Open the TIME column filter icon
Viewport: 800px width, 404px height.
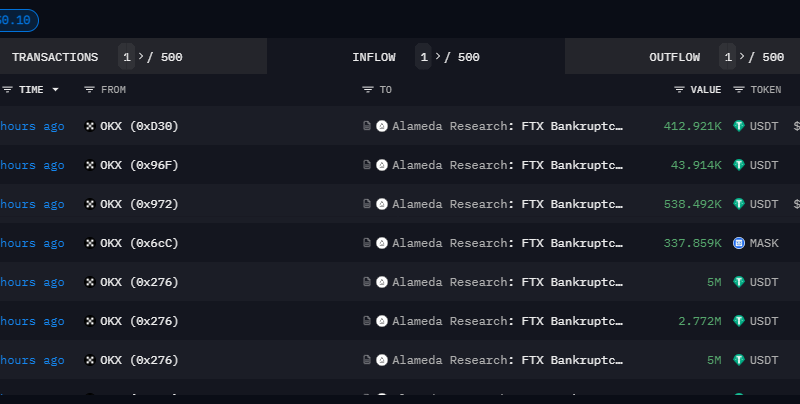coord(7,90)
